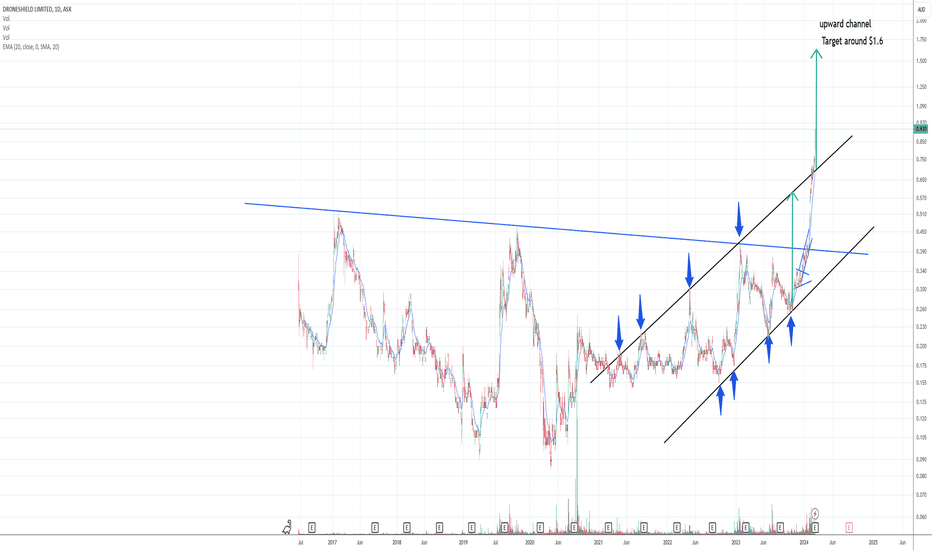This screenshot has height=550, width=932.
Task: Click the 2024 label on the time axis
Action: [804, 542]
